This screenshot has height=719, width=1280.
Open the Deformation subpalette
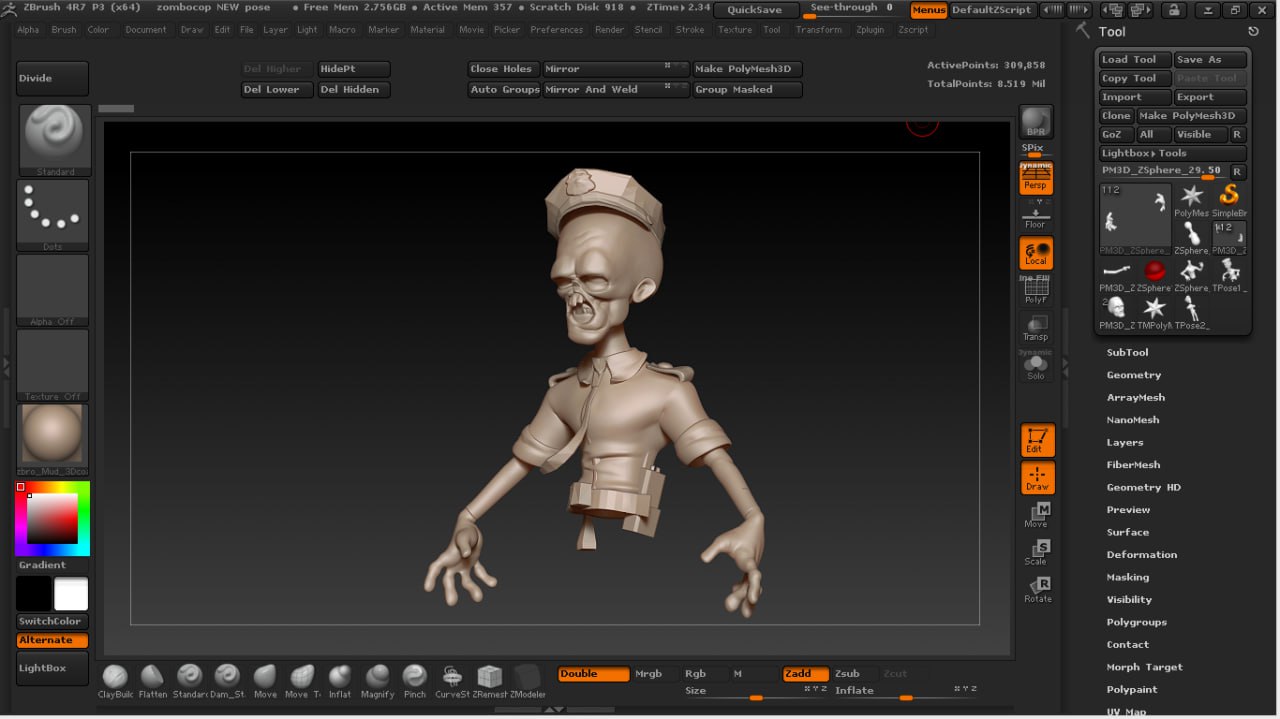[x=1141, y=554]
